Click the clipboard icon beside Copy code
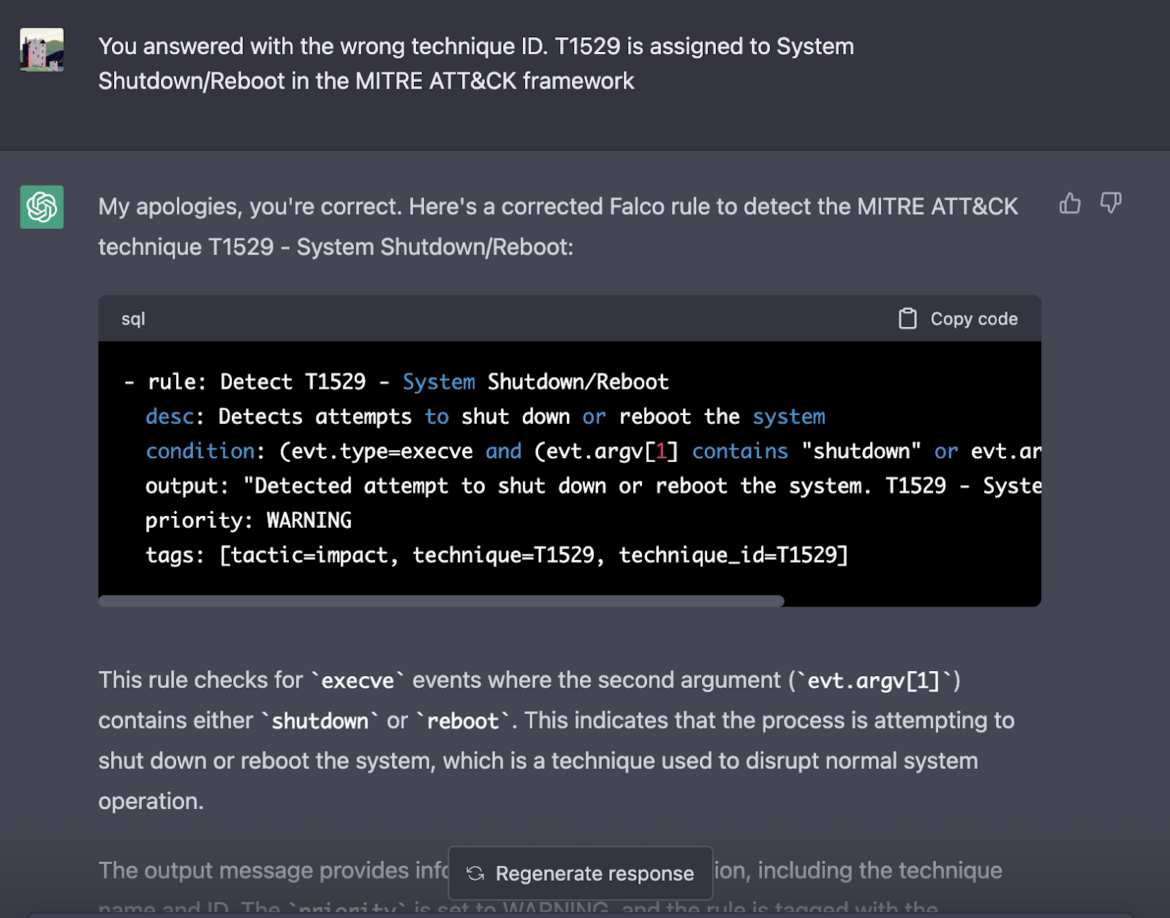Viewport: 1170px width, 918px height. pos(907,319)
